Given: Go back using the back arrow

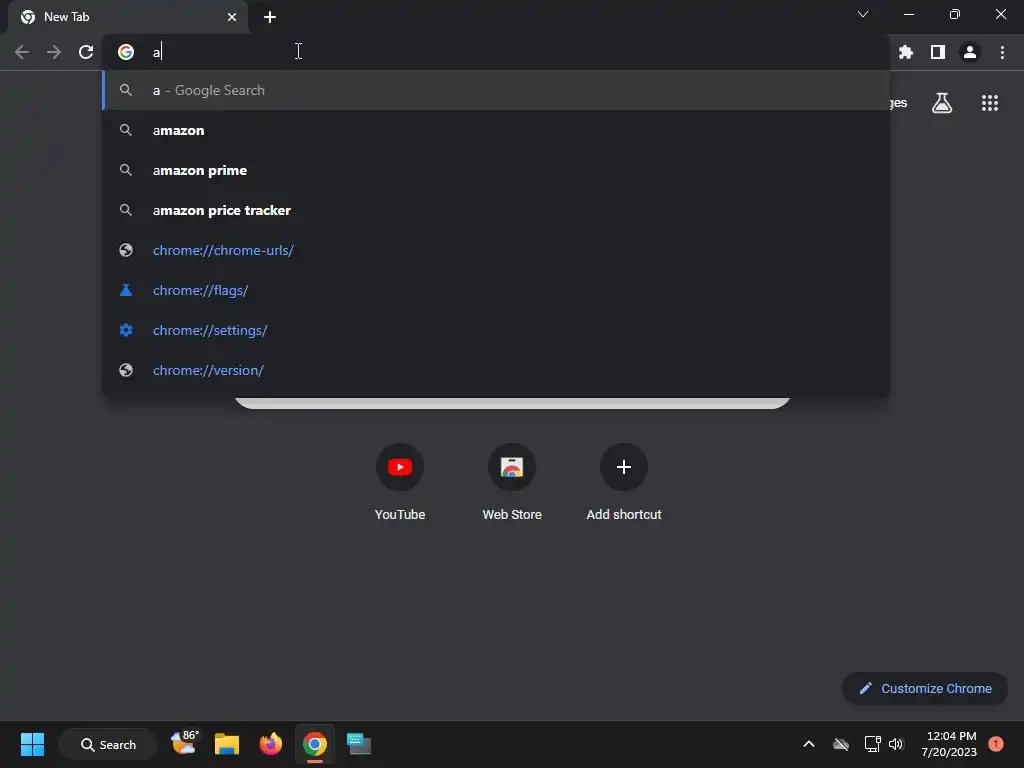Looking at the screenshot, I should pos(22,52).
